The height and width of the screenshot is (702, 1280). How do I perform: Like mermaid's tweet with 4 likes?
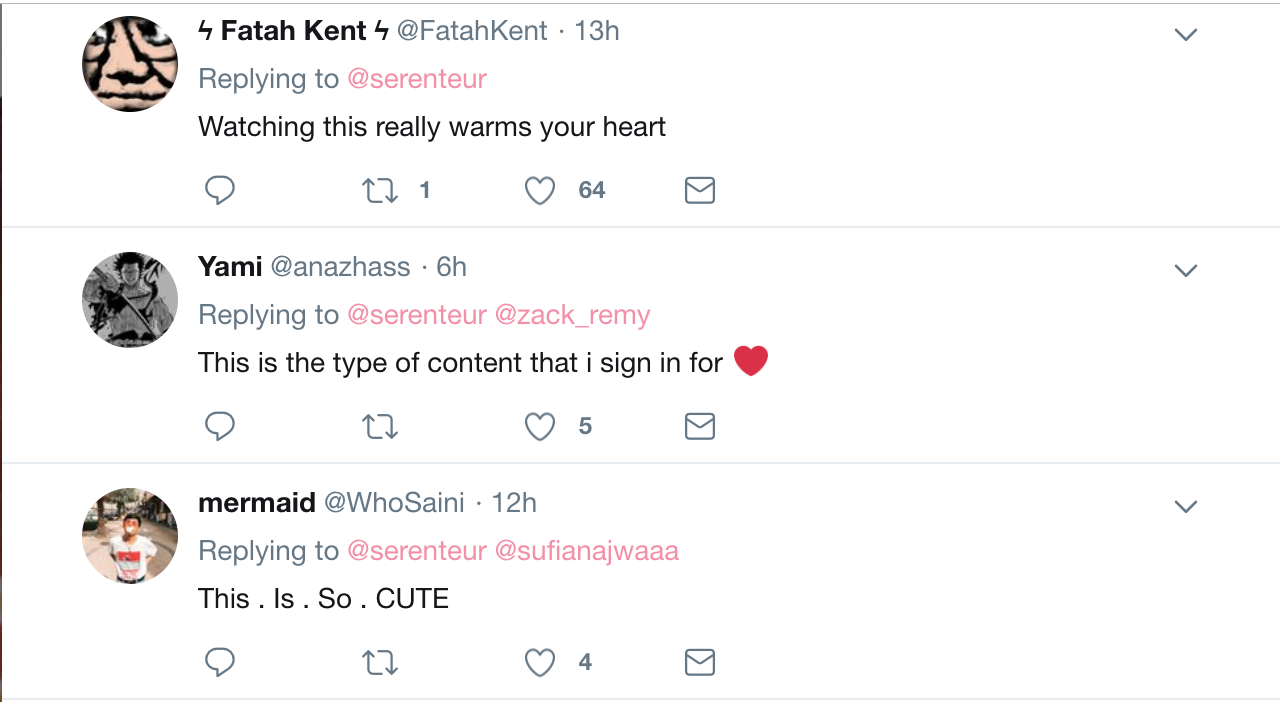click(540, 662)
